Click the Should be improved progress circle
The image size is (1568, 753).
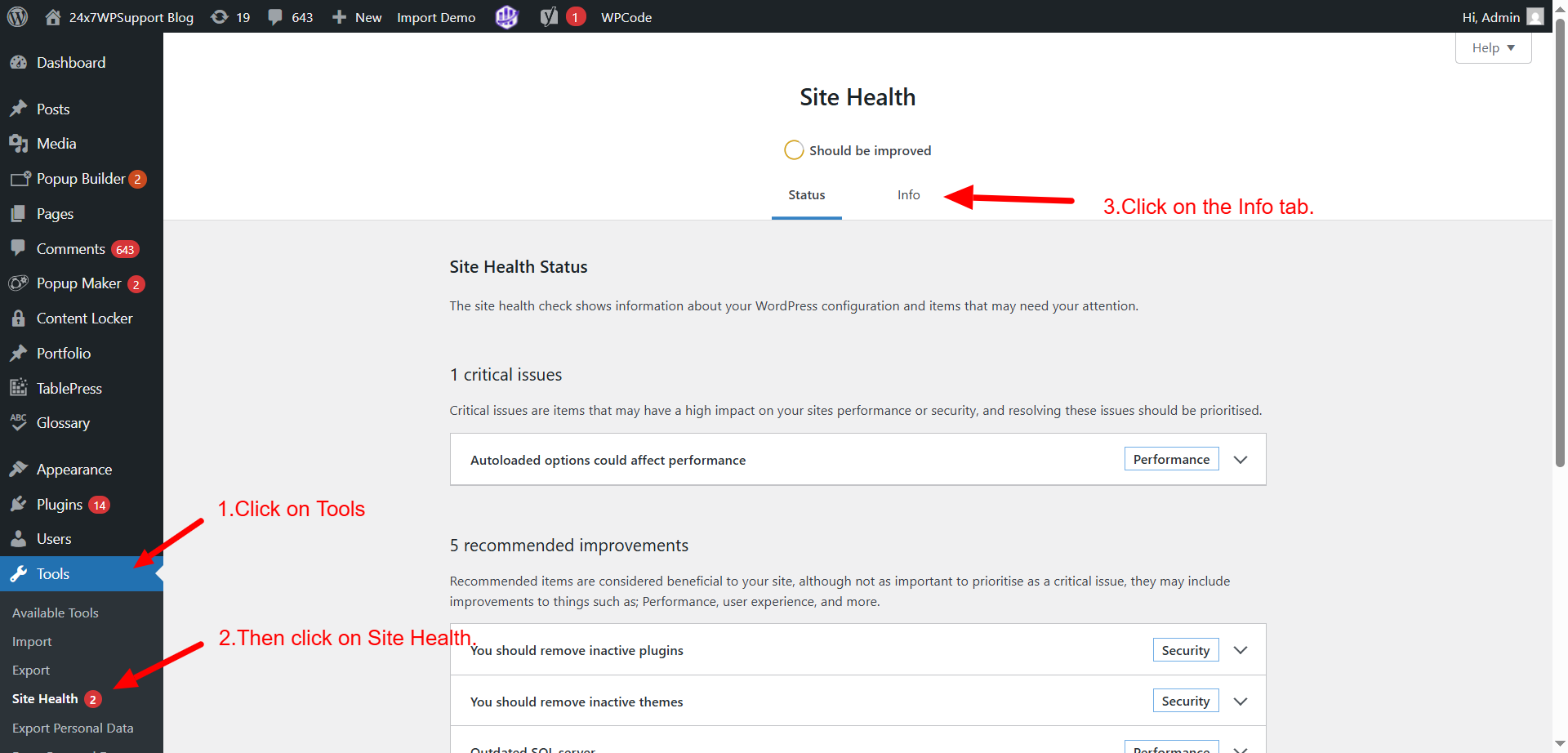(x=794, y=150)
